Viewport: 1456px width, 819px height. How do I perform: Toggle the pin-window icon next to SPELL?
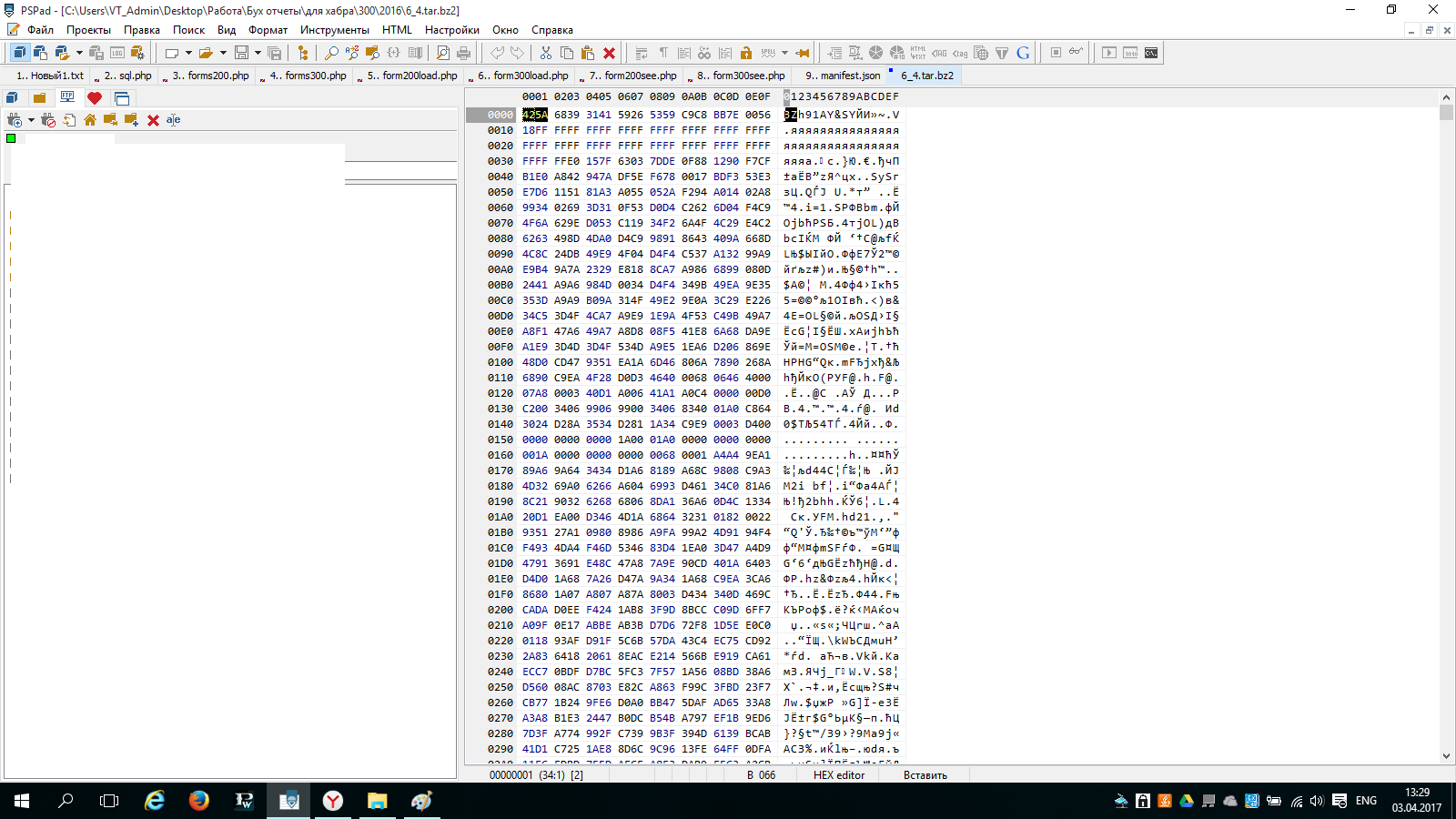(803, 53)
